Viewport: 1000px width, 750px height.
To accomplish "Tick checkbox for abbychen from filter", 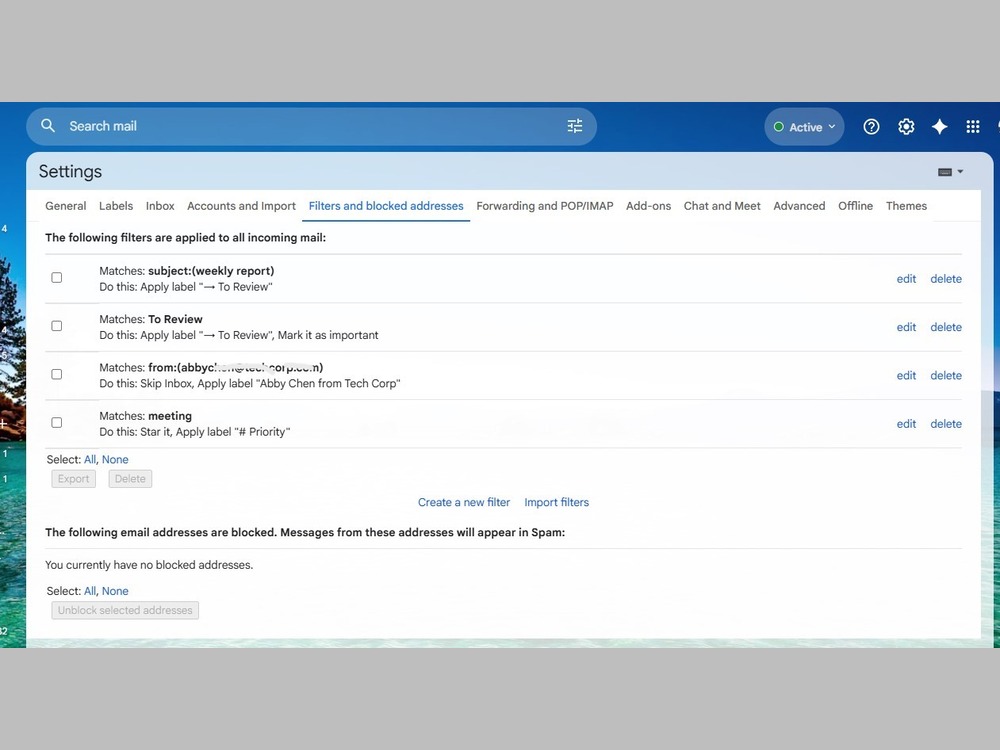I will [x=57, y=374].
